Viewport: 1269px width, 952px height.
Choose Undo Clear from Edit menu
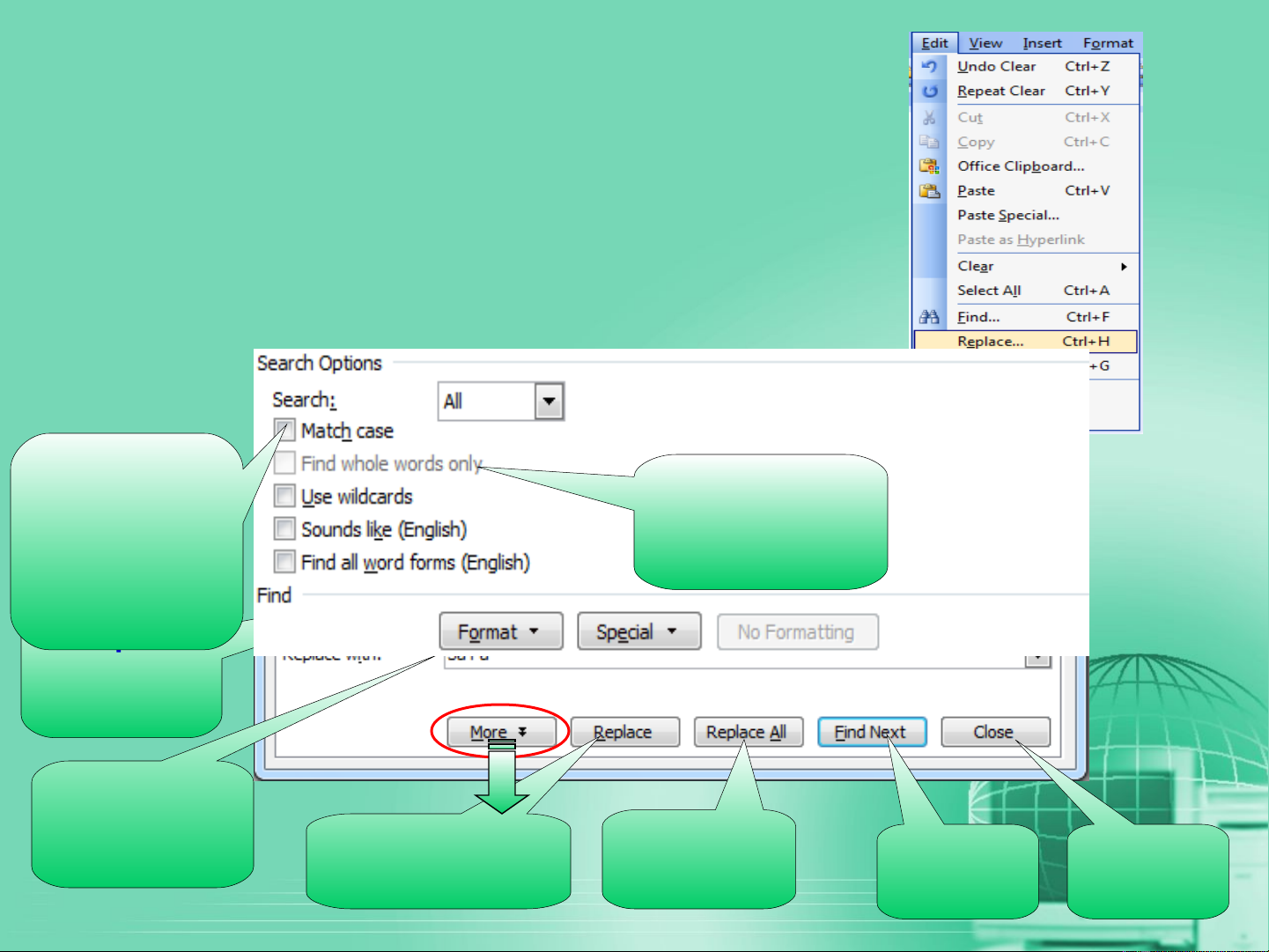[x=1026, y=66]
